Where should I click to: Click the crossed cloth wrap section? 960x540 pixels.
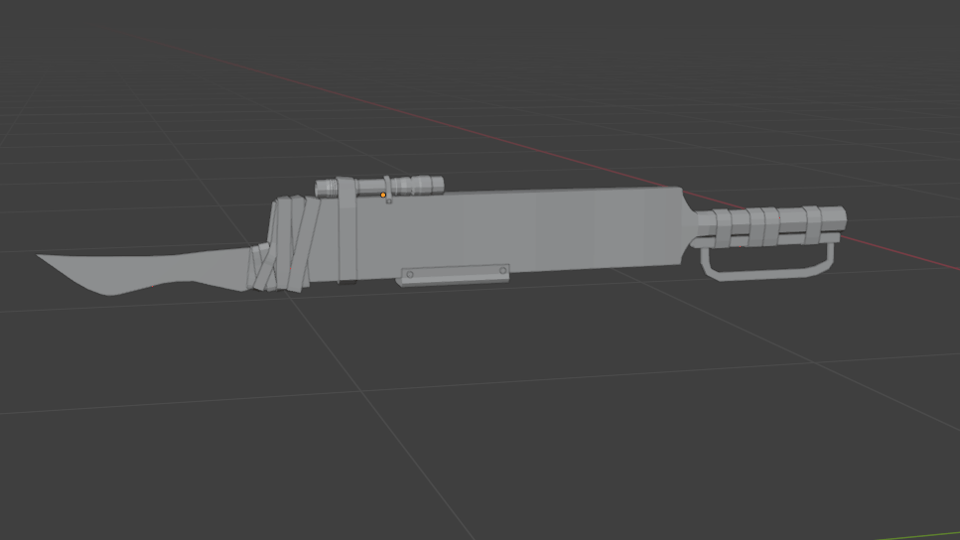pyautogui.click(x=284, y=244)
